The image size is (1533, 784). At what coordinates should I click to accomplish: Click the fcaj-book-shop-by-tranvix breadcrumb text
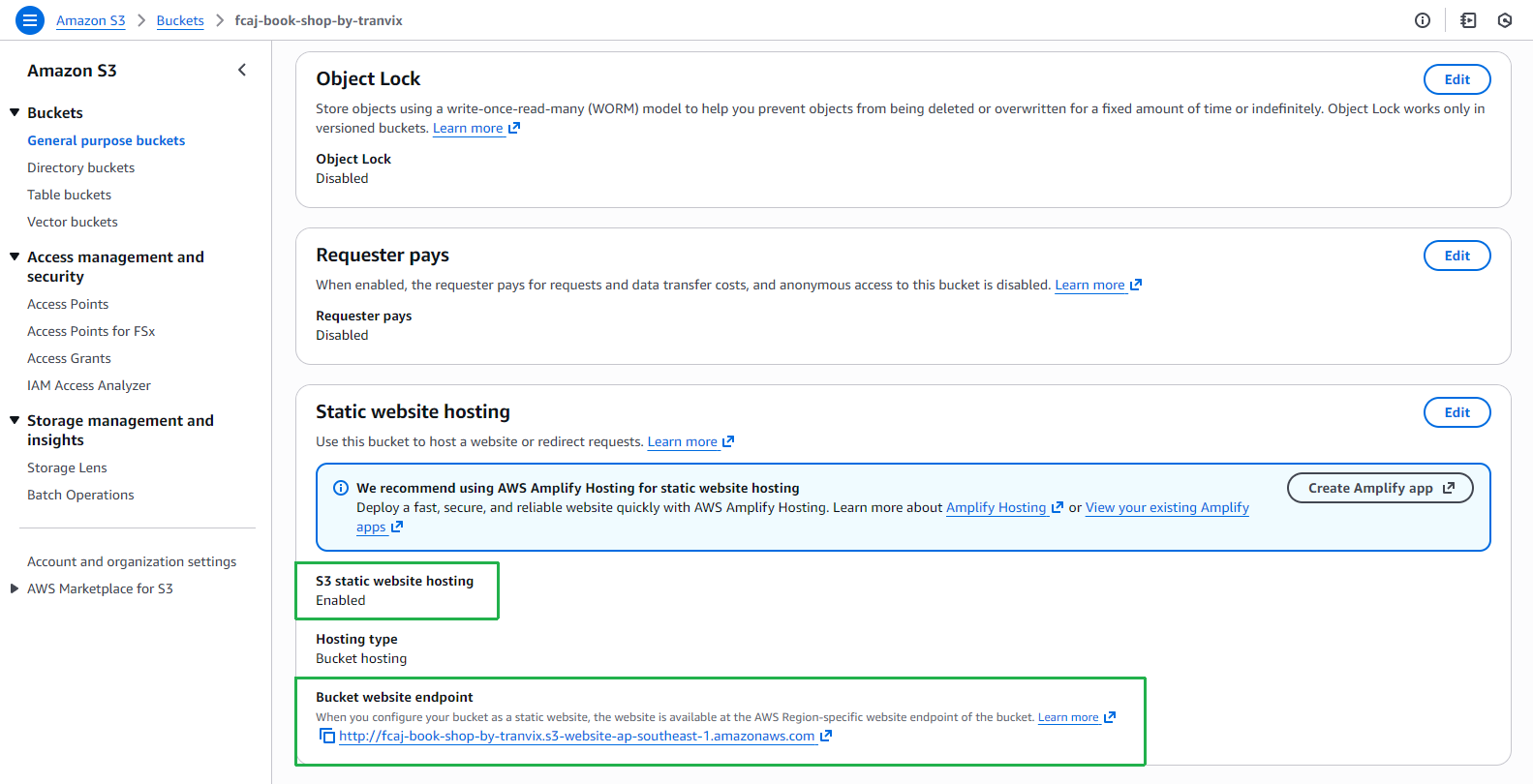tap(319, 20)
